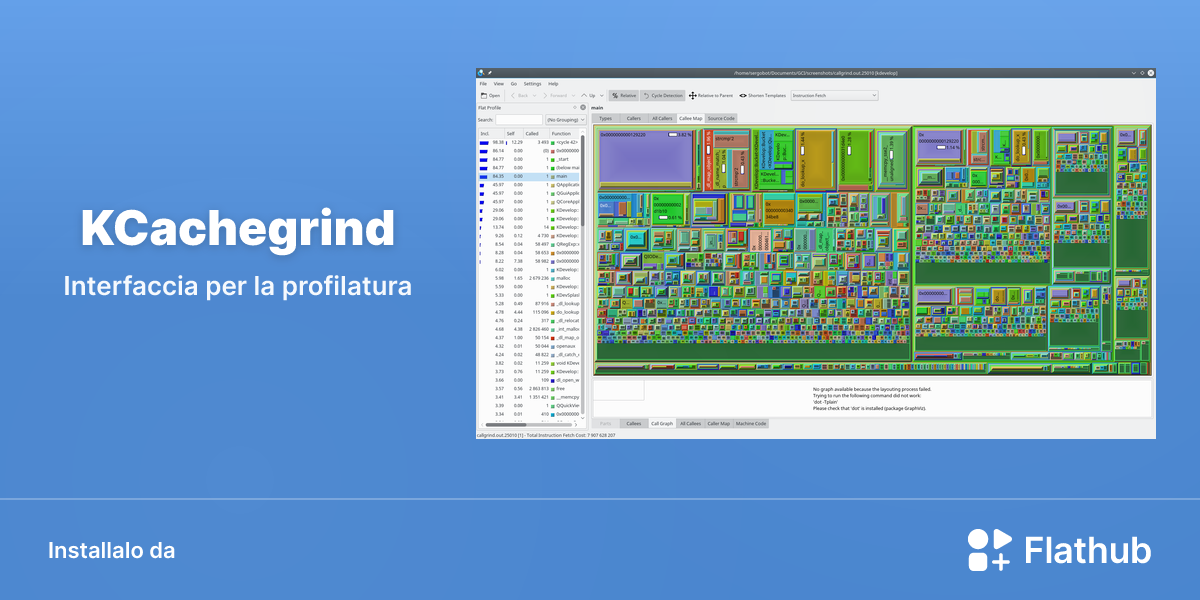Click the pin icon in title bar

pyautogui.click(x=490, y=73)
